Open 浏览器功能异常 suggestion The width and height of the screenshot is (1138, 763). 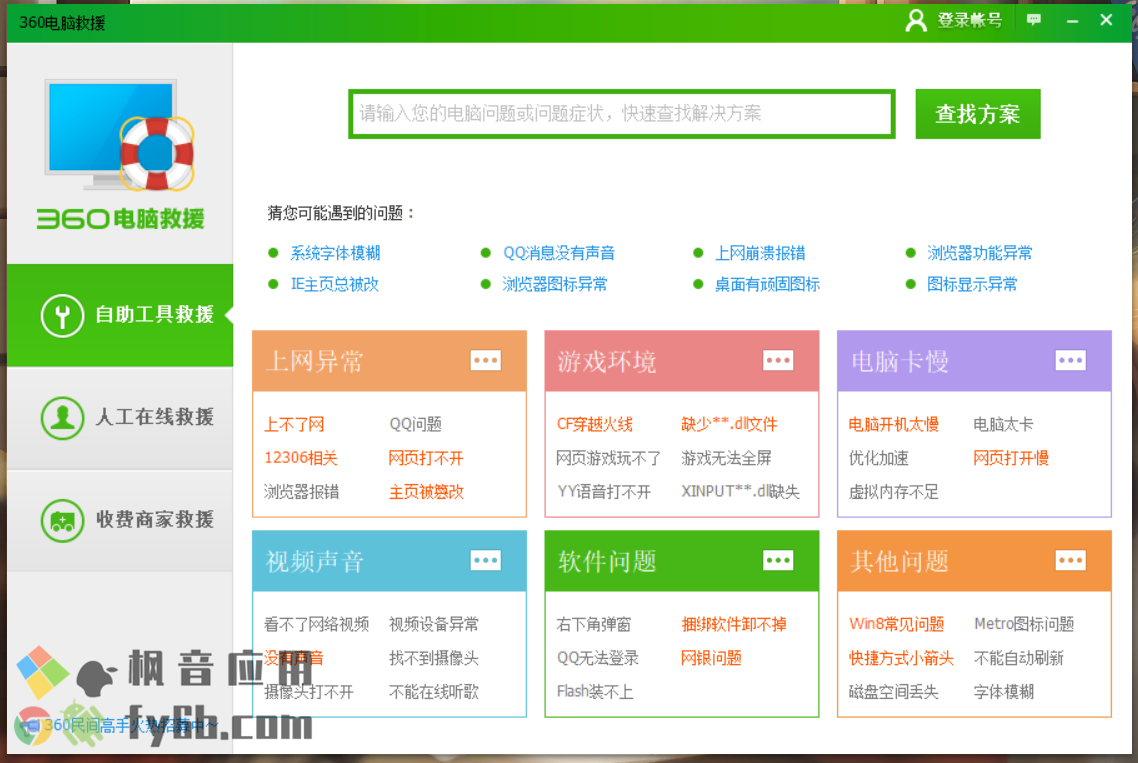(980, 253)
